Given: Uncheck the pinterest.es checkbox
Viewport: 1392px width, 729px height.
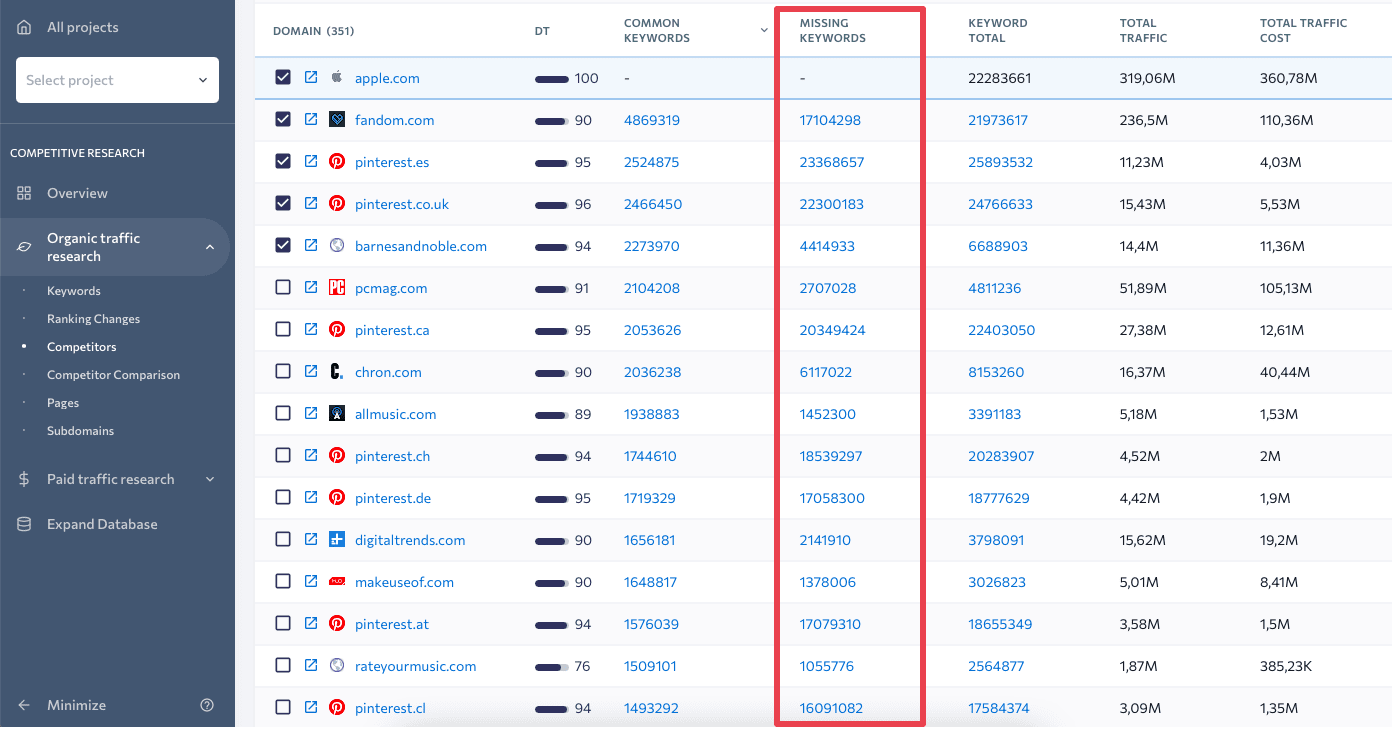Looking at the screenshot, I should [x=283, y=161].
